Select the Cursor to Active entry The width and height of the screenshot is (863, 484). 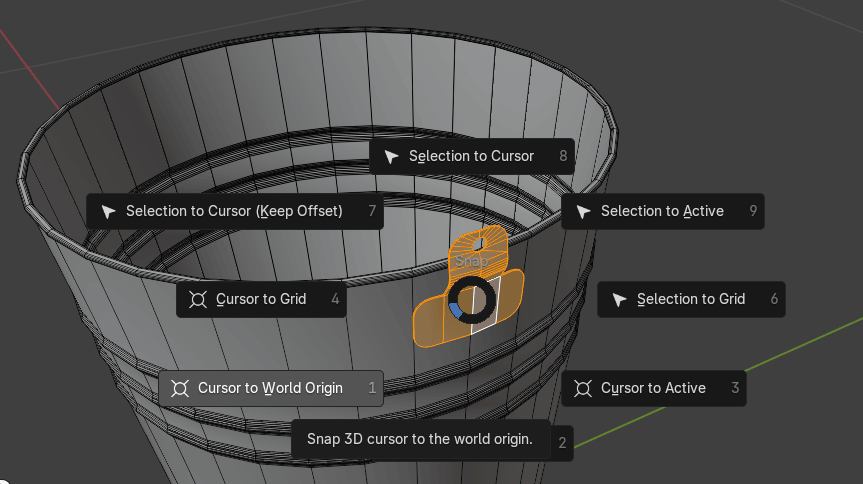653,388
